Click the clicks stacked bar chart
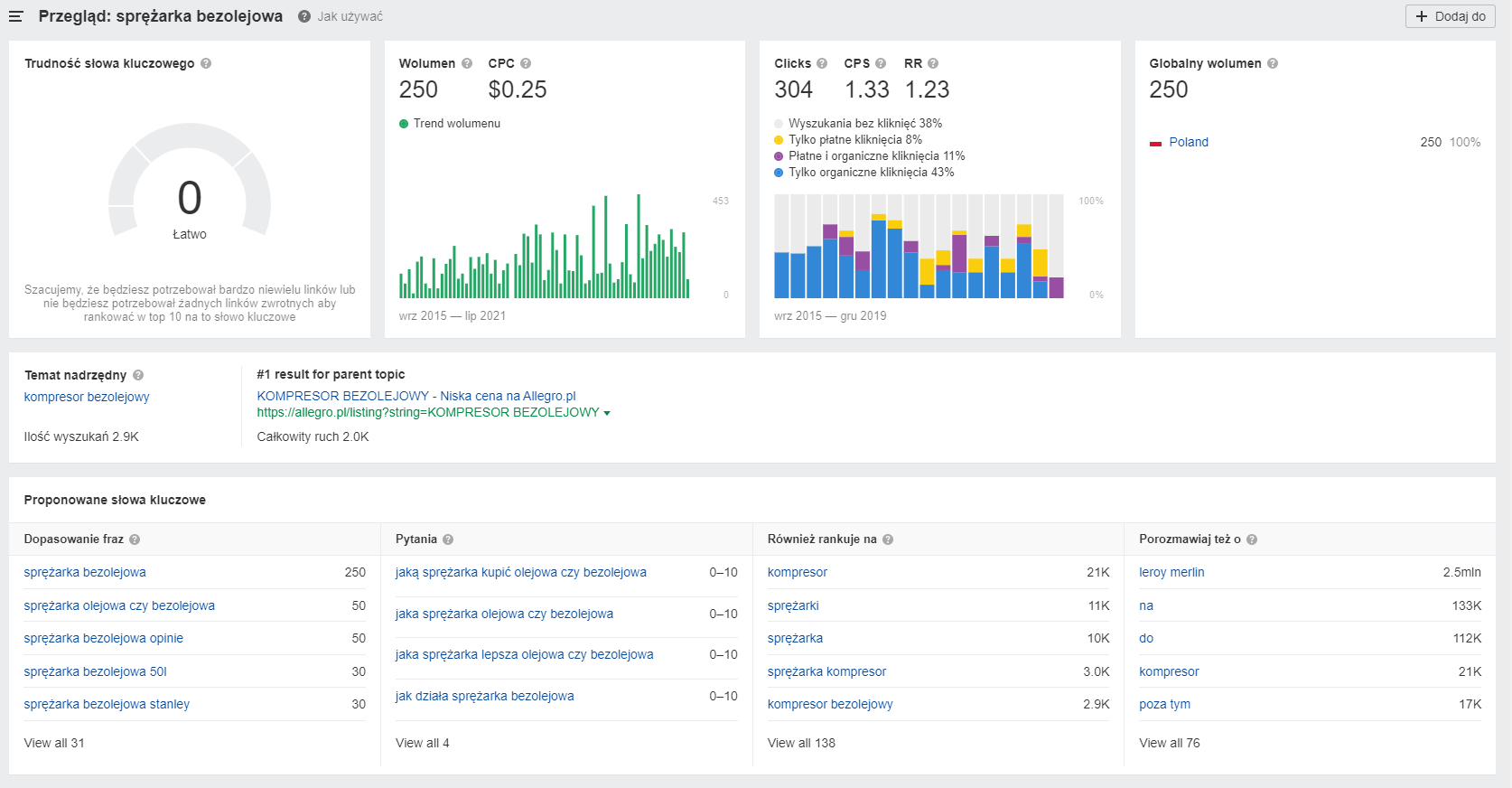 [x=919, y=246]
